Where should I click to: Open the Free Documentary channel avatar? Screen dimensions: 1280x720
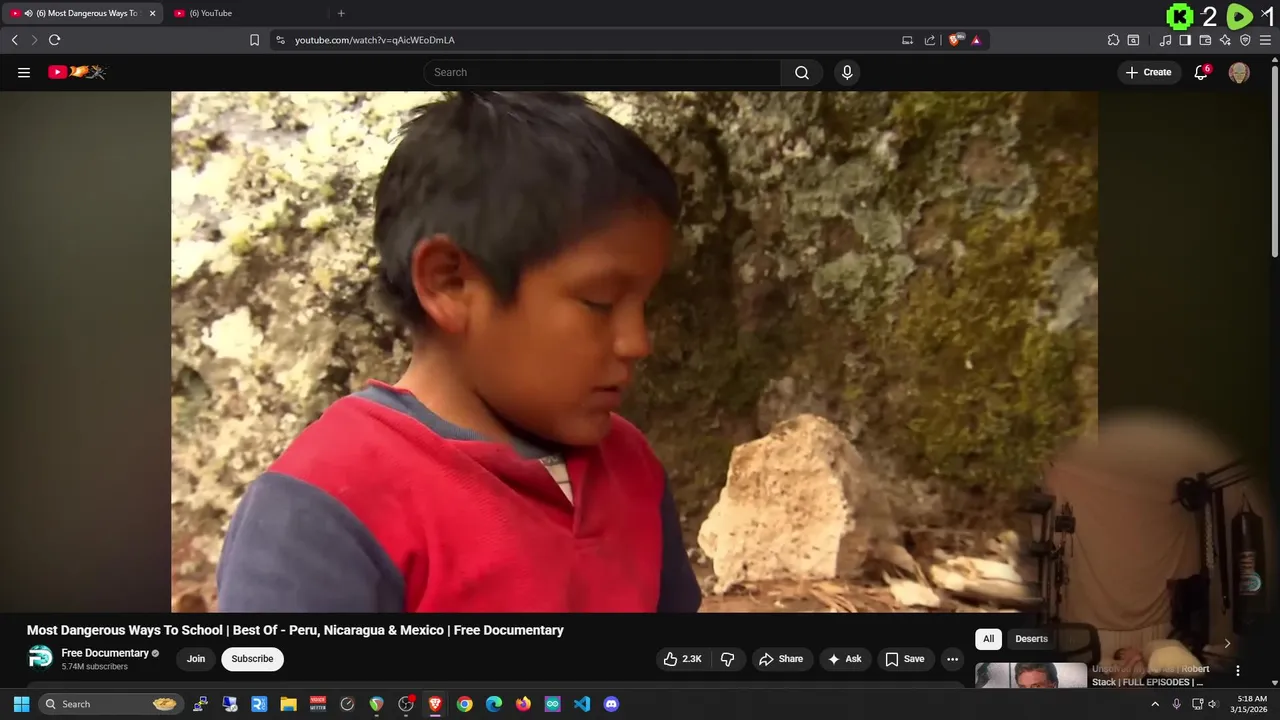tap(40, 658)
